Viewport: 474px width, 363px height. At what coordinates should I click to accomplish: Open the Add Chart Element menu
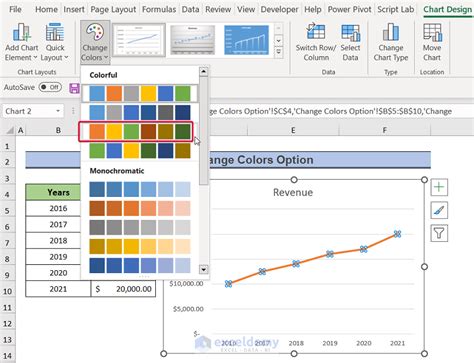22,42
